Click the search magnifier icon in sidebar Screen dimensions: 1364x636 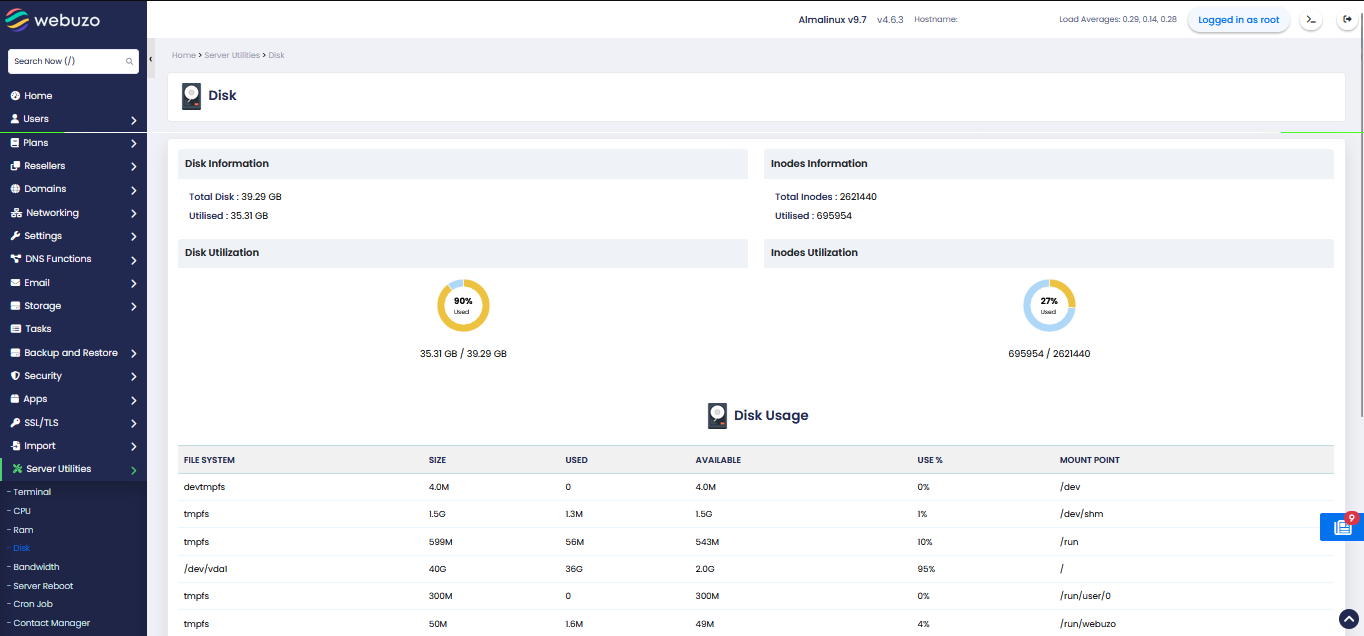(129, 62)
